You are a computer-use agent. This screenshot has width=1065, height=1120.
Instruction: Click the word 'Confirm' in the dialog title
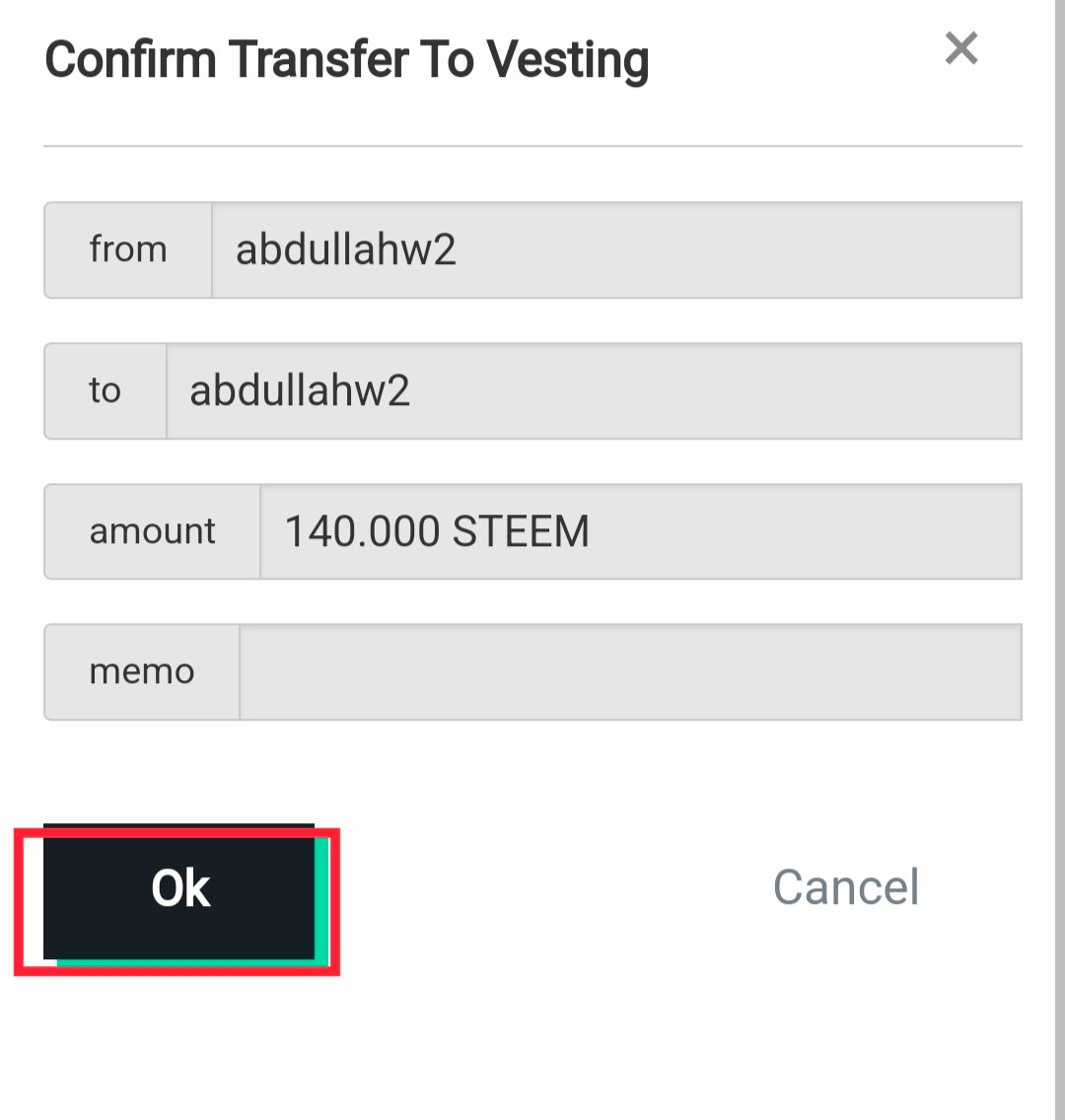coord(130,60)
